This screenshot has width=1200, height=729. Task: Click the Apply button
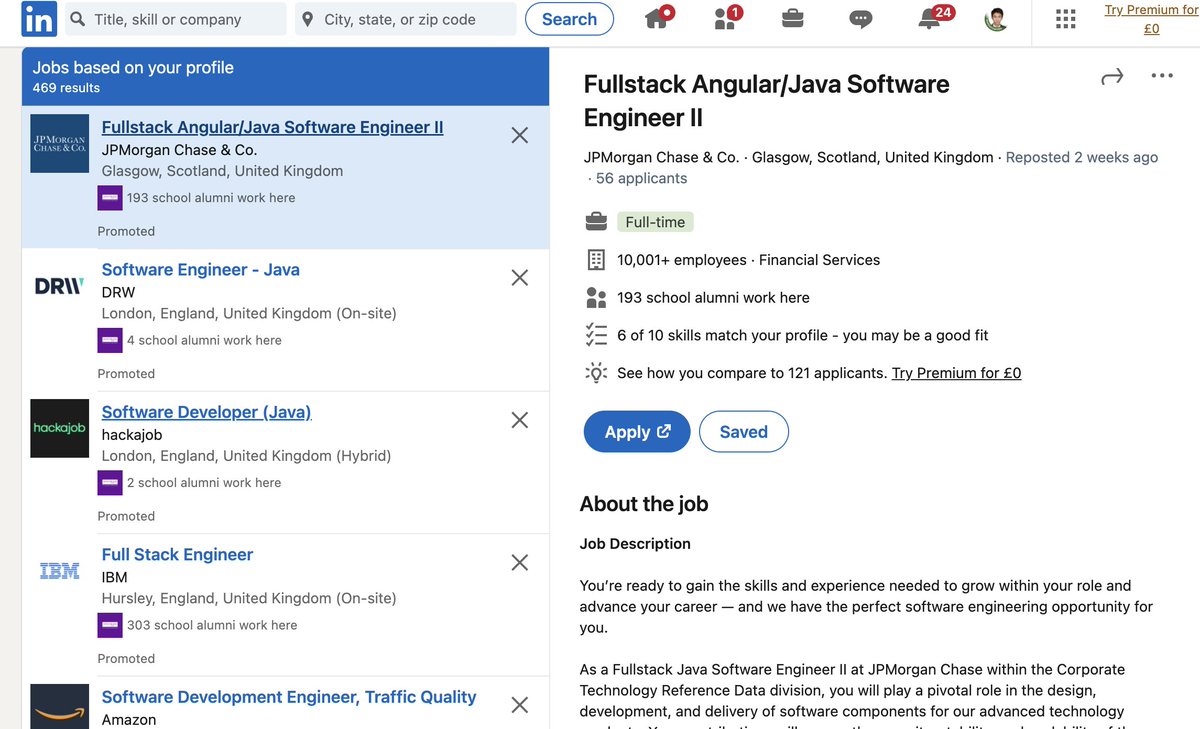click(x=637, y=431)
